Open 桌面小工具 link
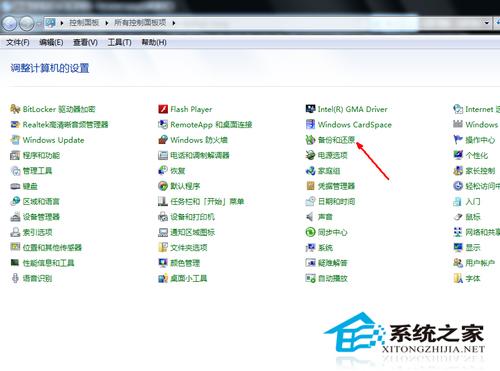The height and width of the screenshot is (371, 500). pos(189,278)
